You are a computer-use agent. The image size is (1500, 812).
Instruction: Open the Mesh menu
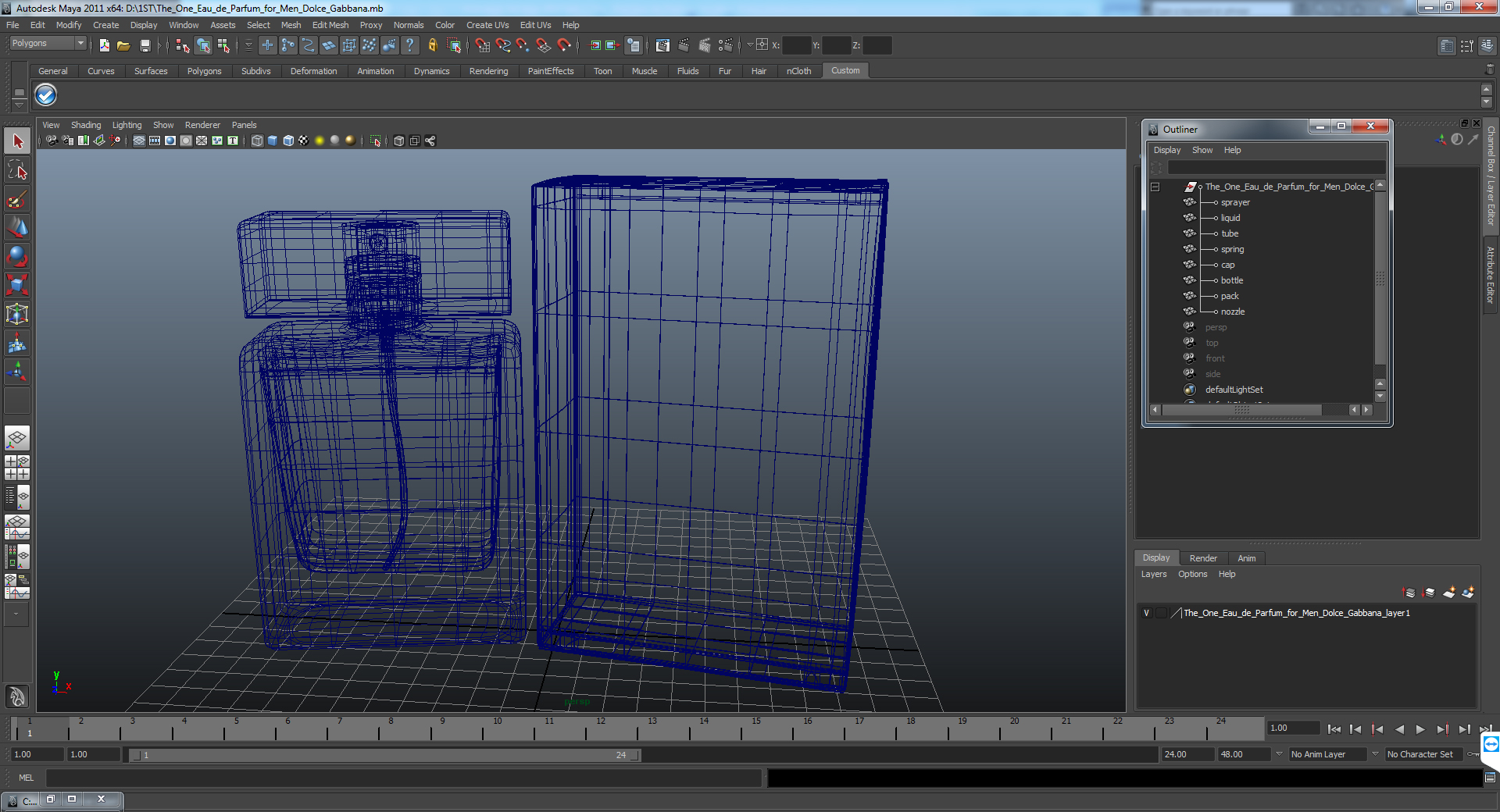point(291,25)
